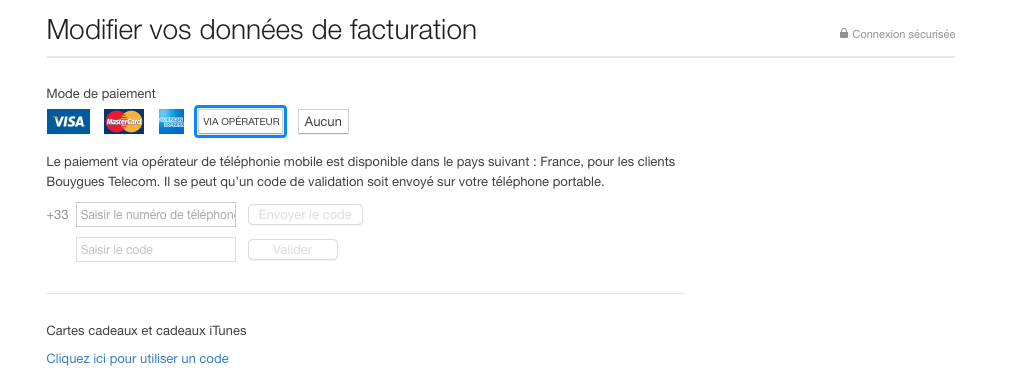Click the Cartes cadeaux et cadeaux iTunes heading

tap(146, 331)
